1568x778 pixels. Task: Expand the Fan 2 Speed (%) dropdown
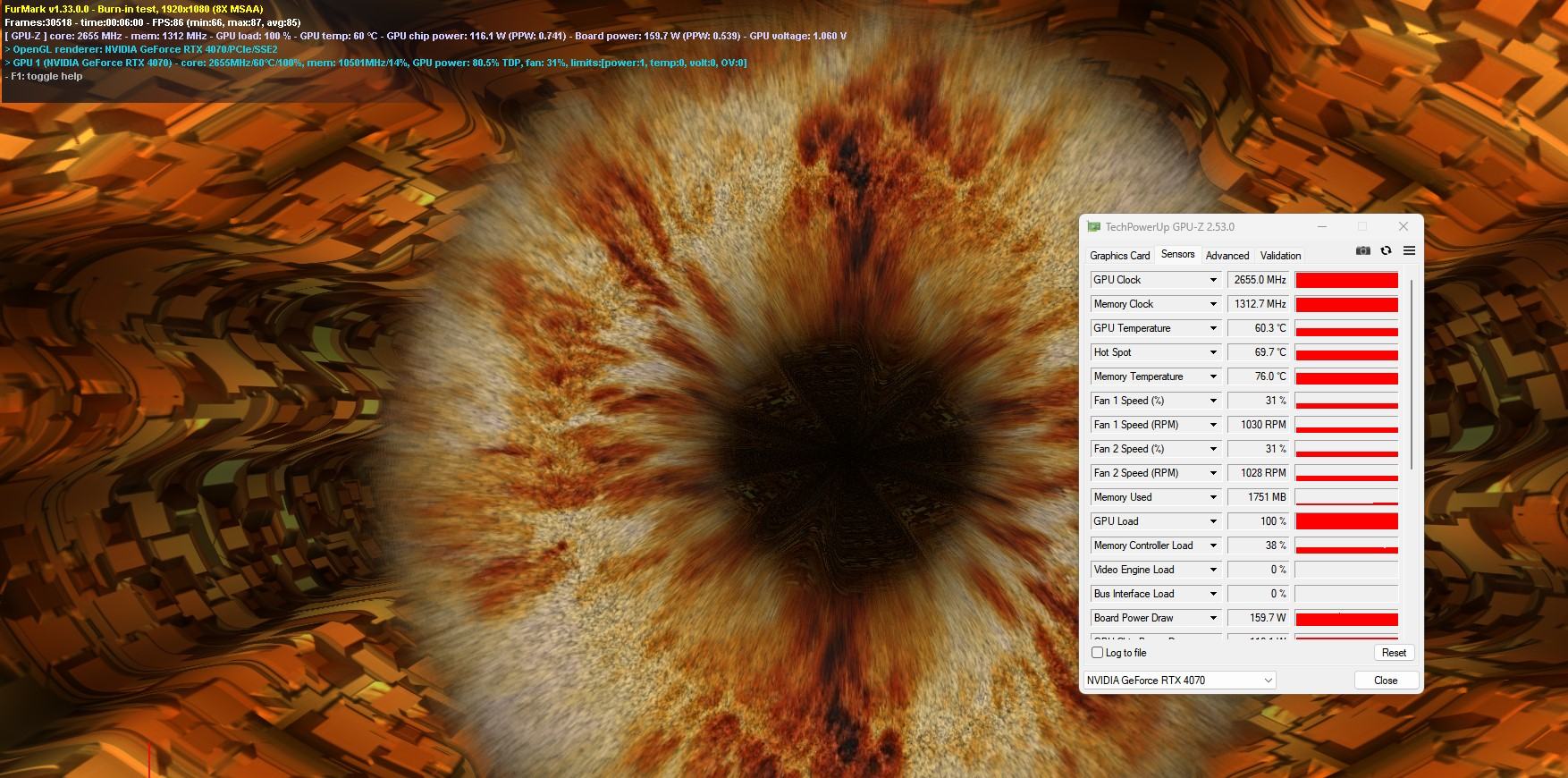(x=1213, y=449)
